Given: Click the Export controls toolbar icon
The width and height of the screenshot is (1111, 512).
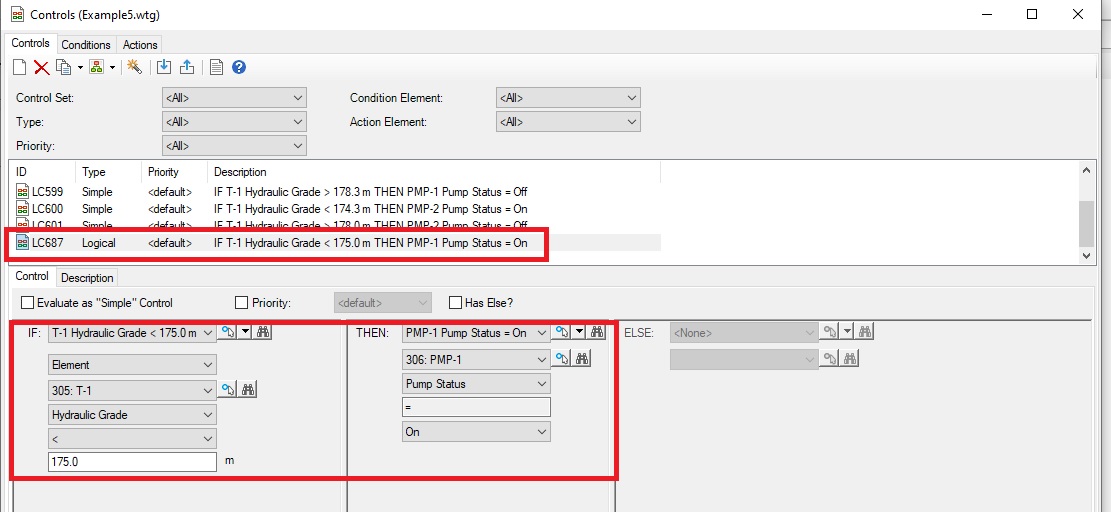Looking at the screenshot, I should (x=186, y=68).
